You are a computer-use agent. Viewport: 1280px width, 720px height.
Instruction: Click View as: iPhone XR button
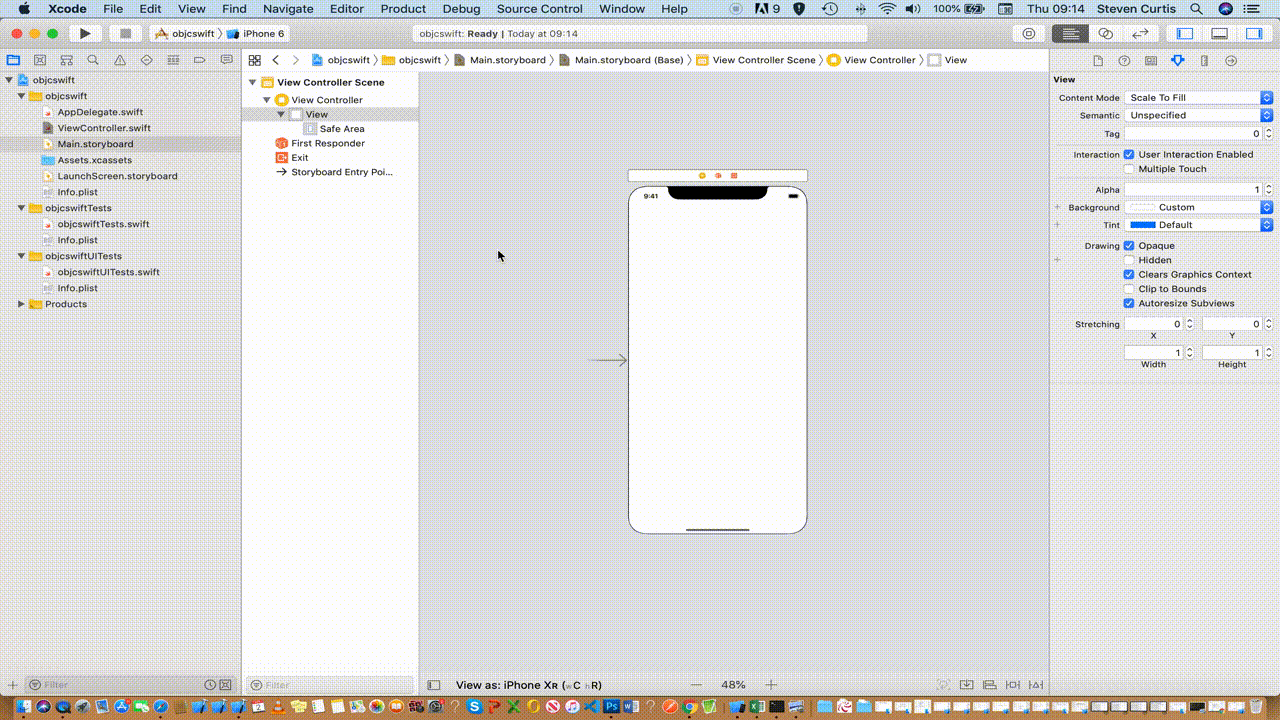tap(529, 685)
